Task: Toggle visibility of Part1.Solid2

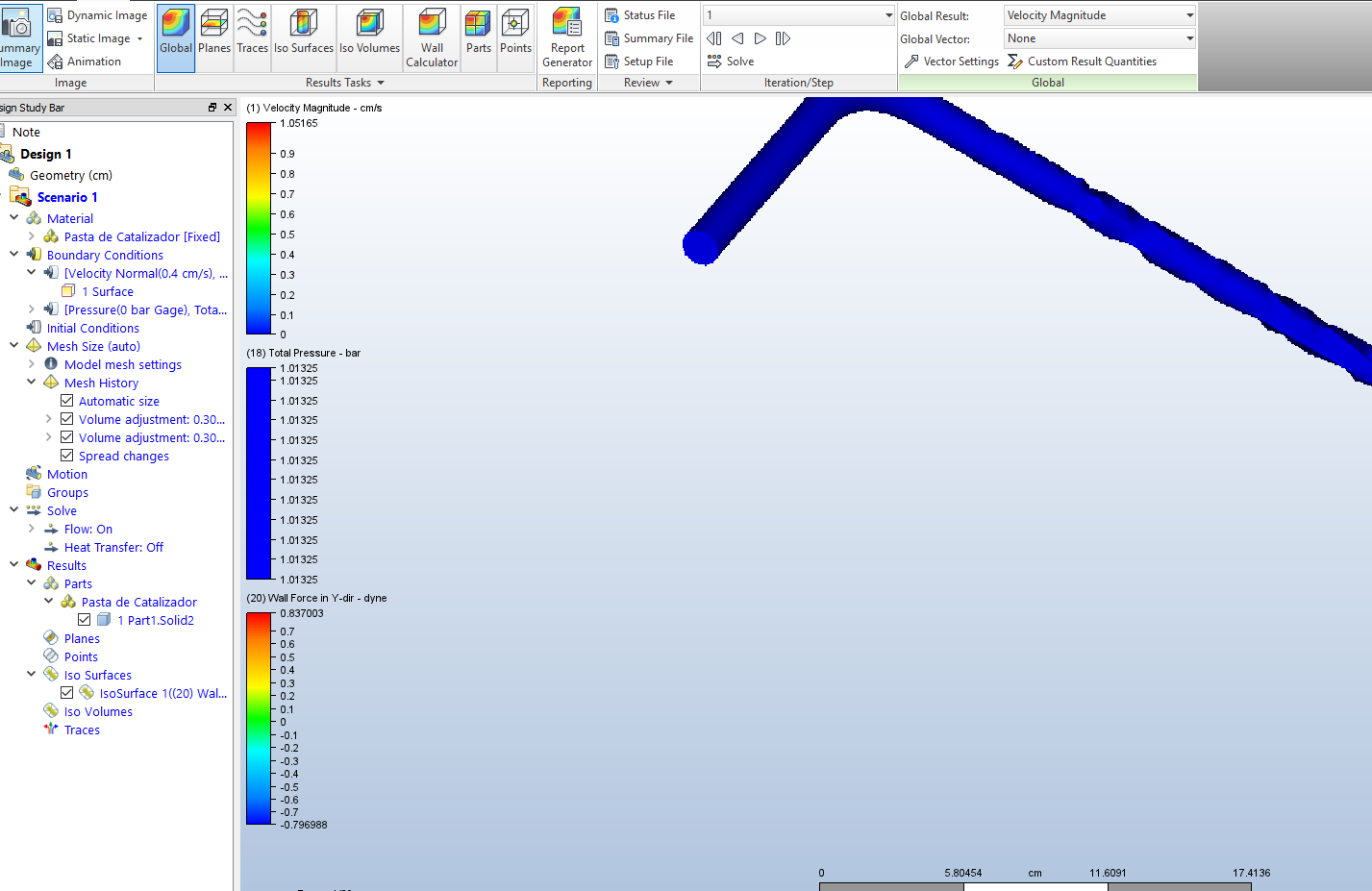Action: pyautogui.click(x=85, y=620)
